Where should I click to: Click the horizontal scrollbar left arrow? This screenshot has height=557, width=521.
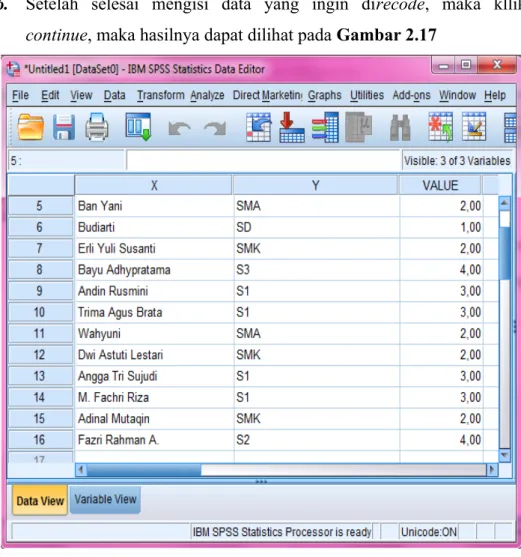(81, 470)
